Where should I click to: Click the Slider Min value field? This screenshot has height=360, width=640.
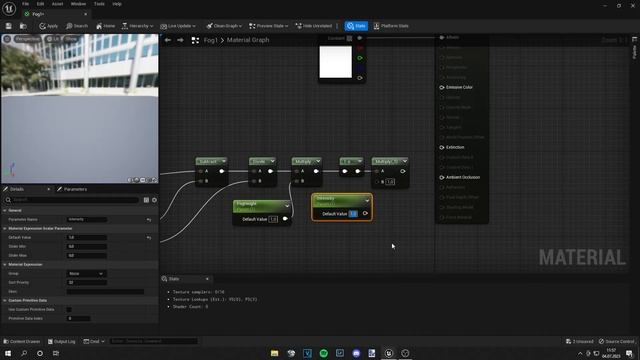(87, 246)
